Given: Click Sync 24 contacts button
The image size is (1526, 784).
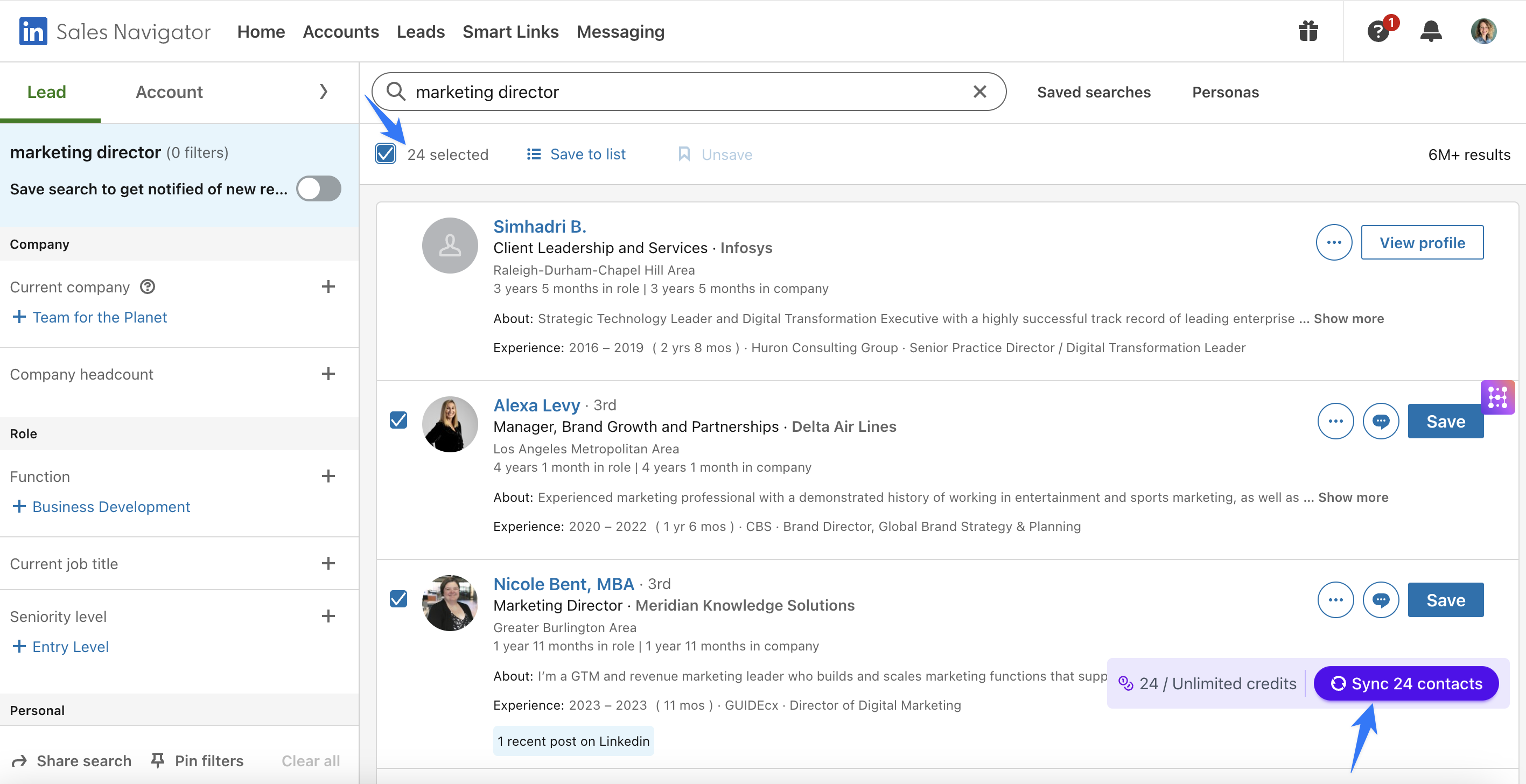Looking at the screenshot, I should pyautogui.click(x=1406, y=683).
